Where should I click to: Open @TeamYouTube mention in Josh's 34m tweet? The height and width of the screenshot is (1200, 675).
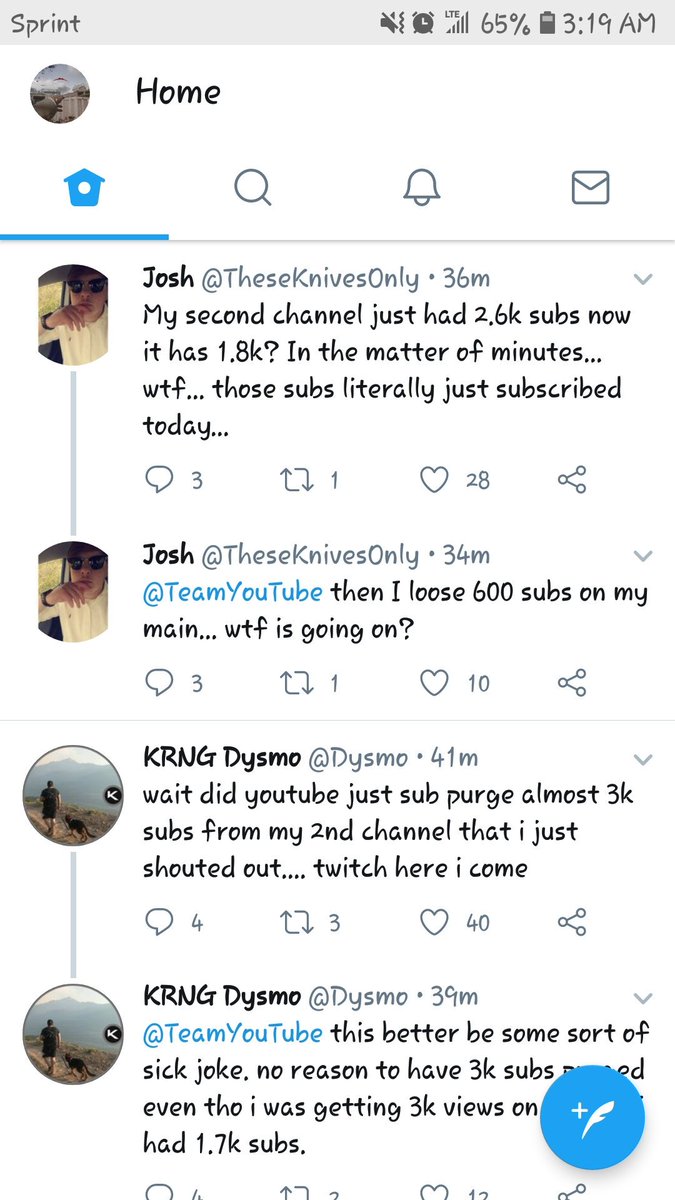[x=233, y=592]
